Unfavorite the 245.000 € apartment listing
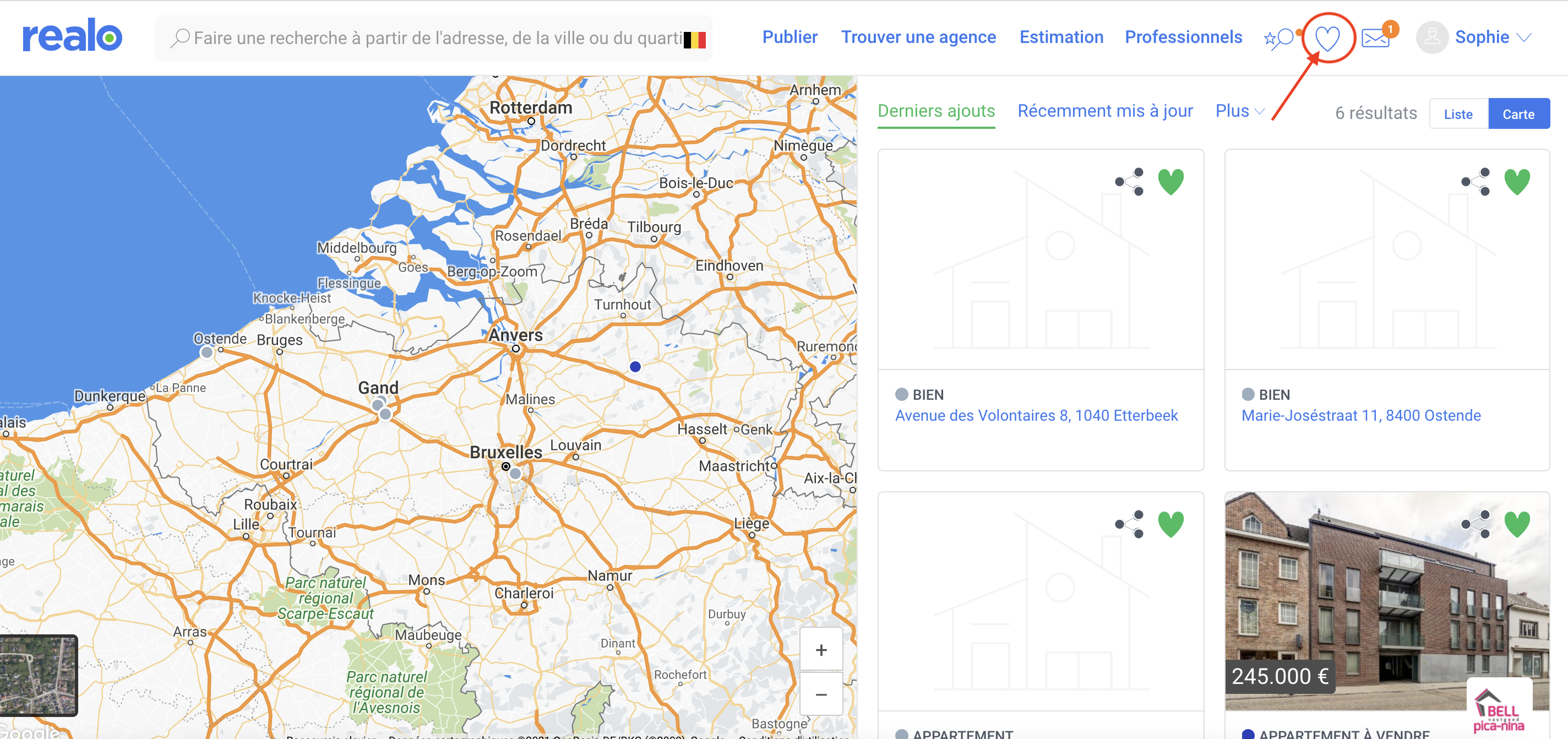 (x=1517, y=524)
